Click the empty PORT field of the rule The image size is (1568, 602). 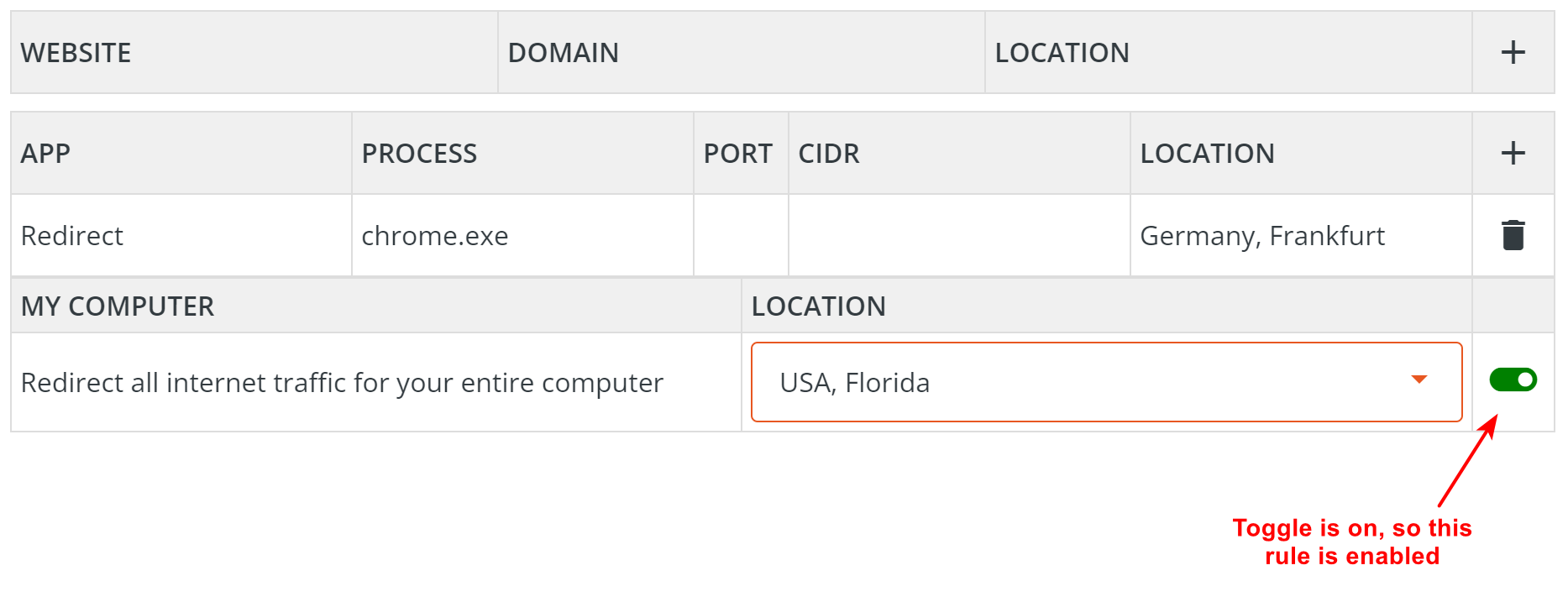(740, 236)
